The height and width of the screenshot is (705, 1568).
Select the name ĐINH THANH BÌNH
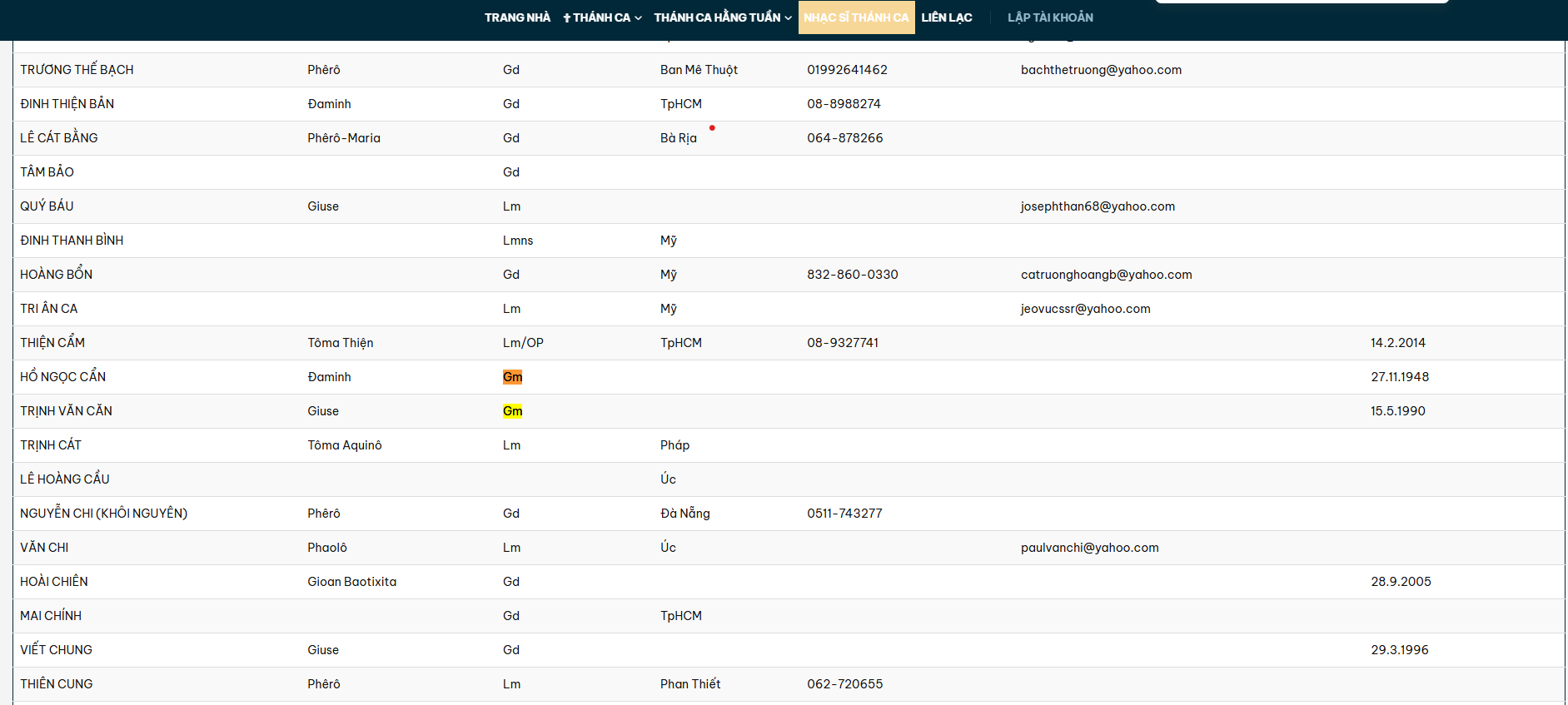(x=72, y=241)
